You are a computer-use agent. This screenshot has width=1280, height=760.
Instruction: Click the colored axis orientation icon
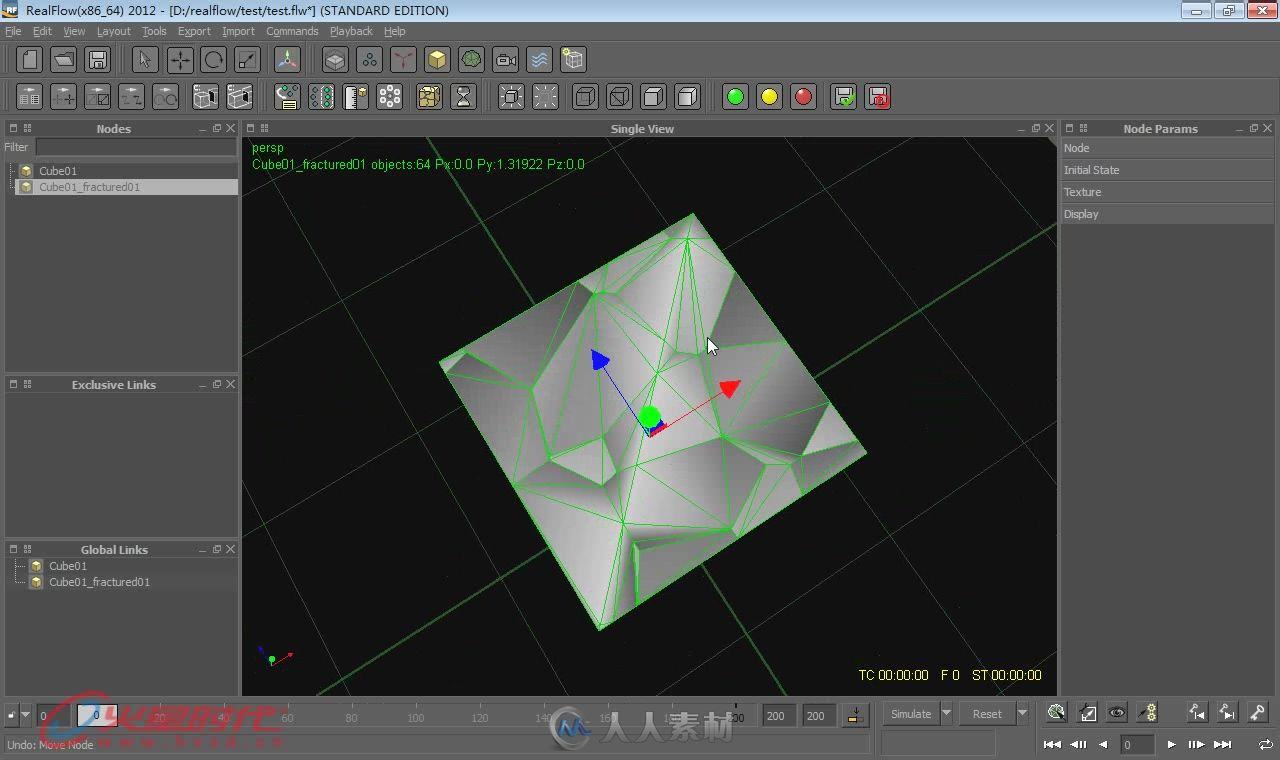click(x=288, y=59)
